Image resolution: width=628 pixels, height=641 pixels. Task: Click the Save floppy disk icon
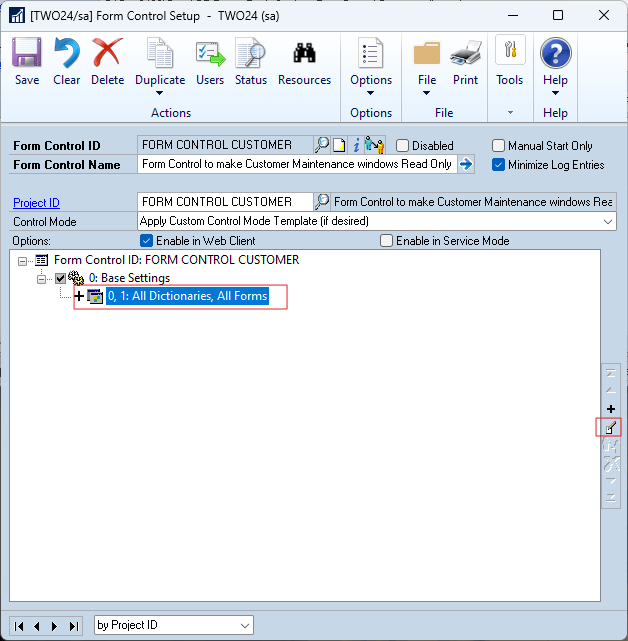pyautogui.click(x=27, y=52)
